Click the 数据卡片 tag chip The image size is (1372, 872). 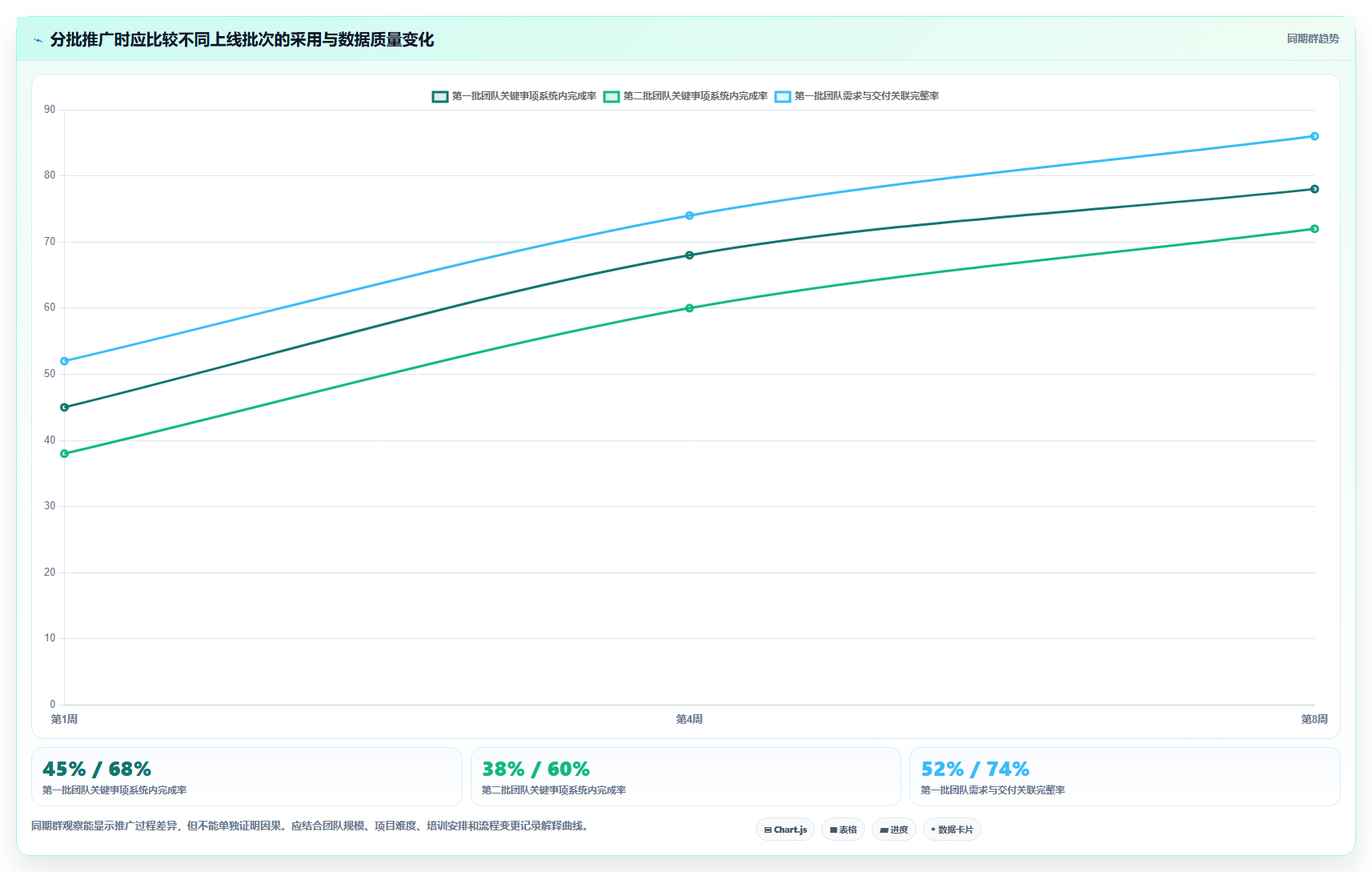(x=952, y=830)
